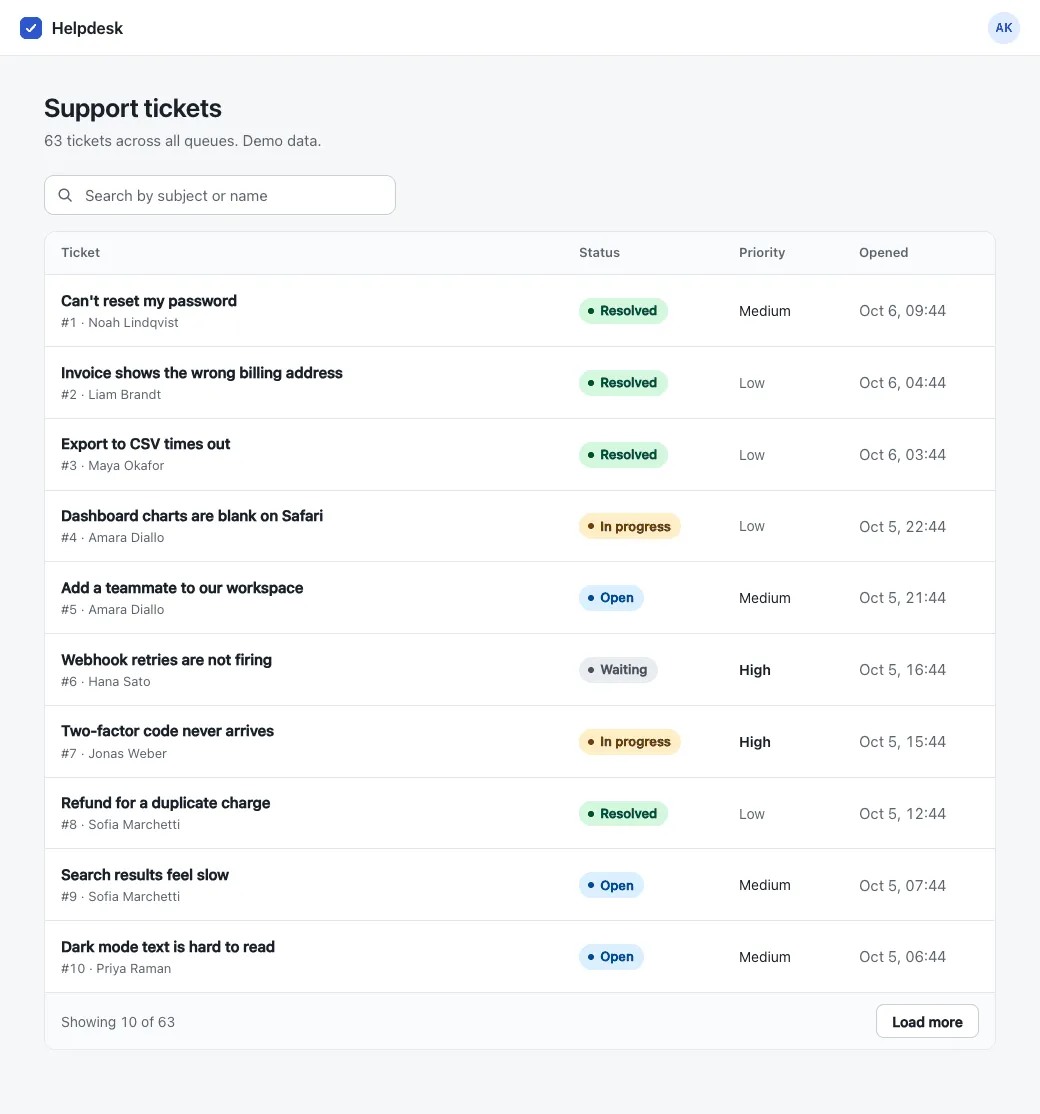Click opened time "Oct 5, 06:44"
The image size is (1040, 1114).
point(902,957)
